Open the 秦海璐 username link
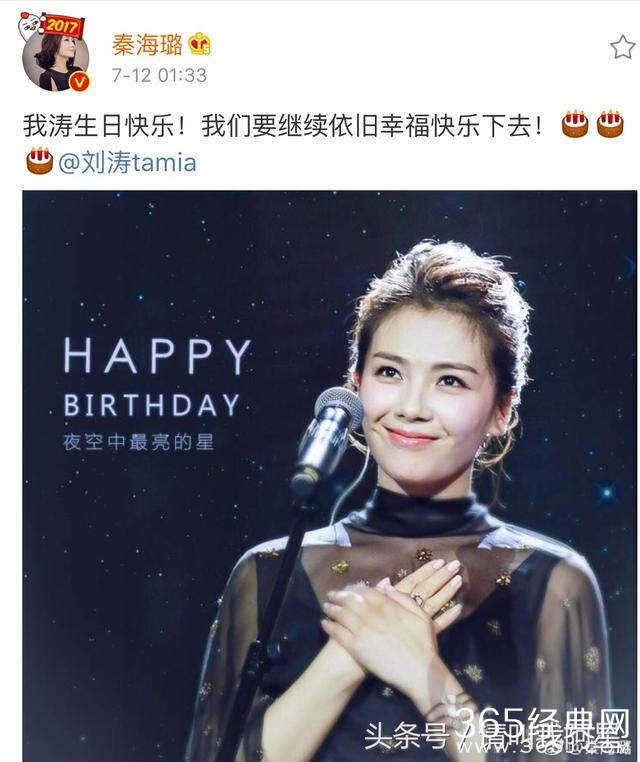The height and width of the screenshot is (762, 640). point(147,45)
